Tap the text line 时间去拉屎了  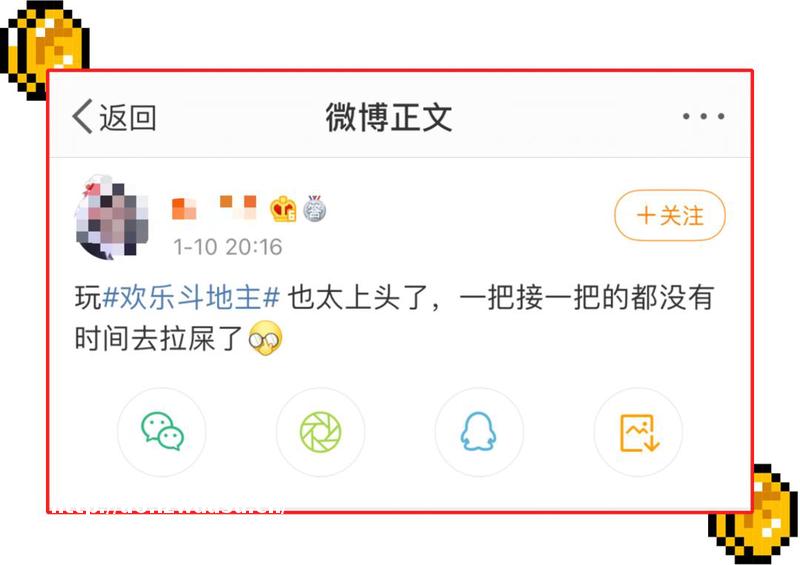[x=159, y=339]
